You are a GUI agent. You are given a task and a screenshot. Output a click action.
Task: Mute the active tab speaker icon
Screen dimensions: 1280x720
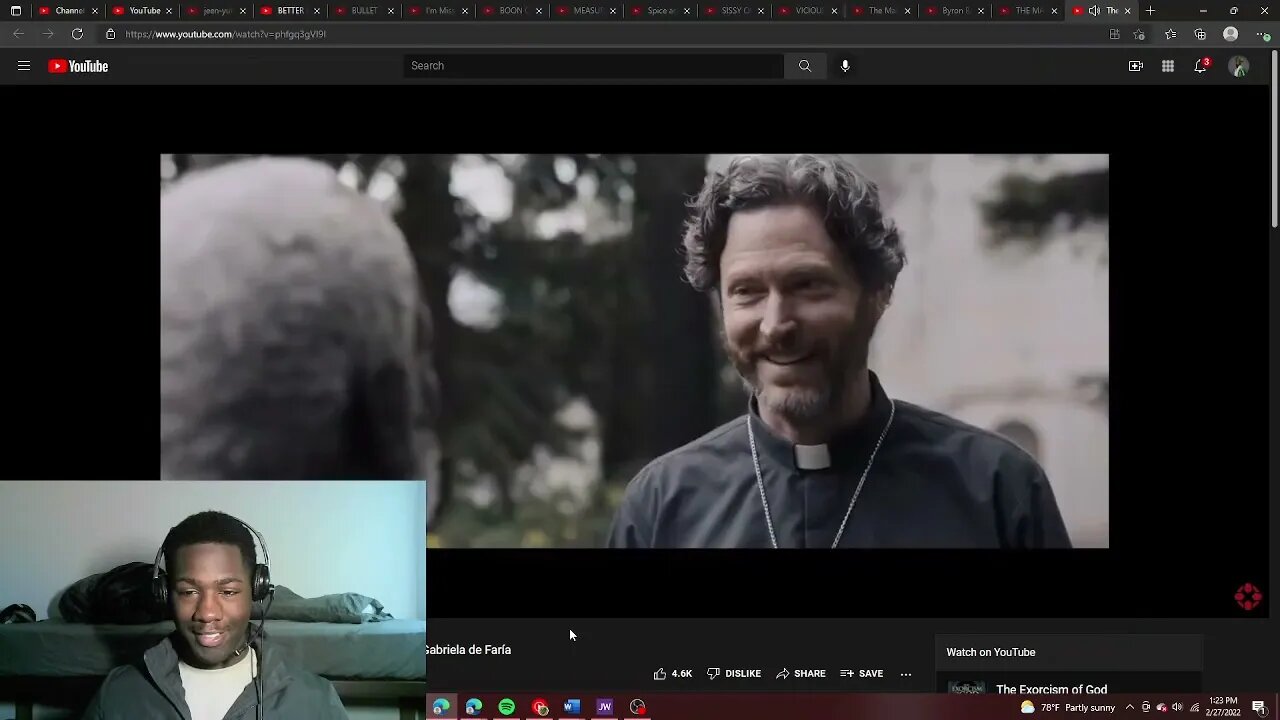pos(1094,11)
